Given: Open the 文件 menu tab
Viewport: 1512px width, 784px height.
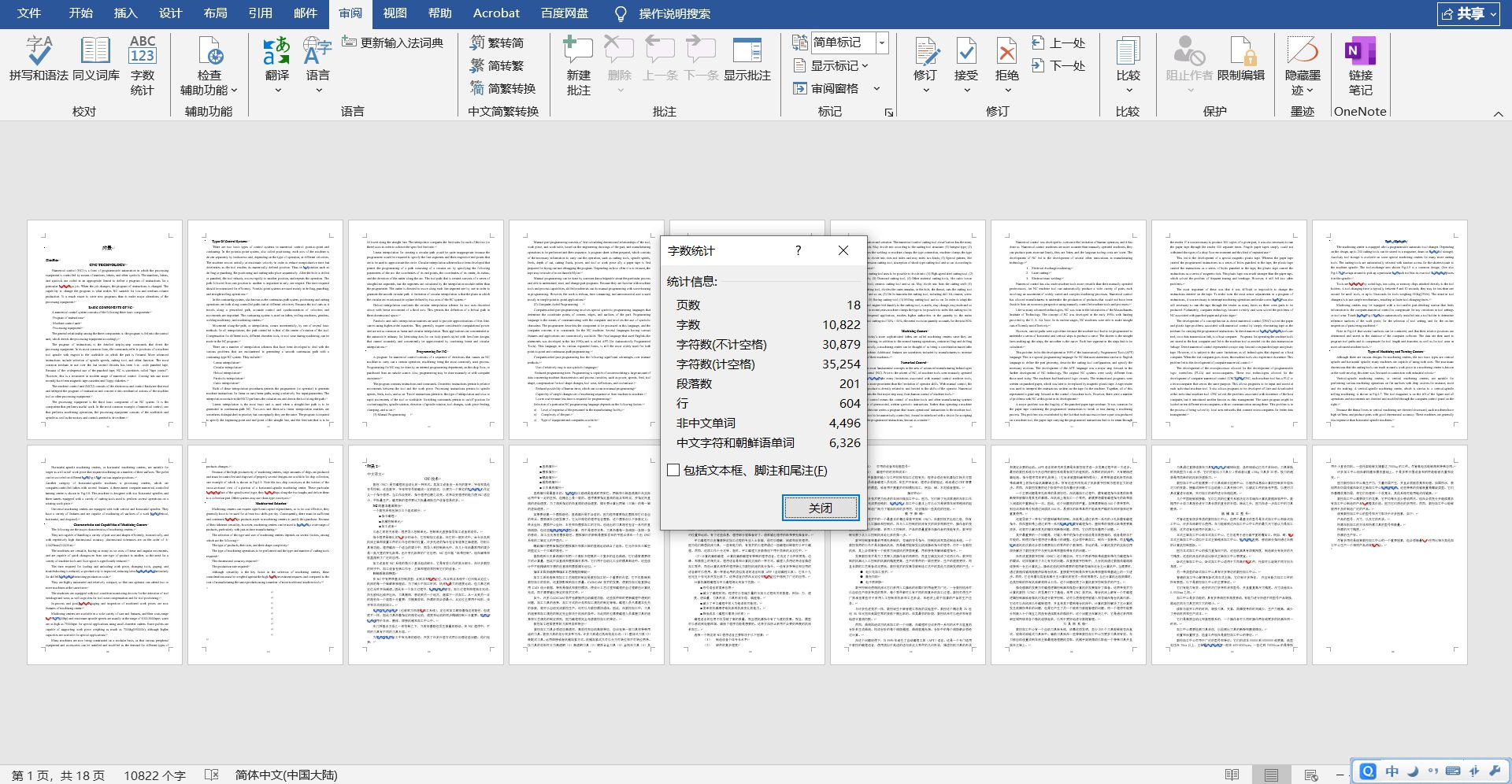Looking at the screenshot, I should click(x=29, y=13).
